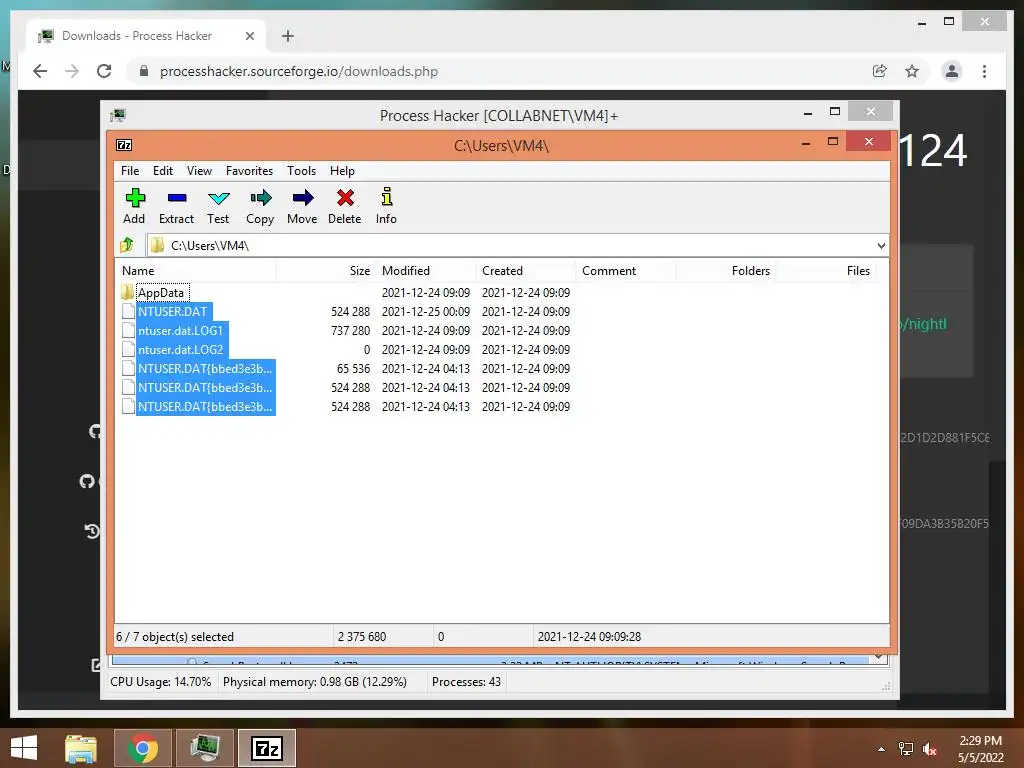Select the ntuser.dat.LOG2 file
Screen dimensions: 1024x768
tap(180, 349)
